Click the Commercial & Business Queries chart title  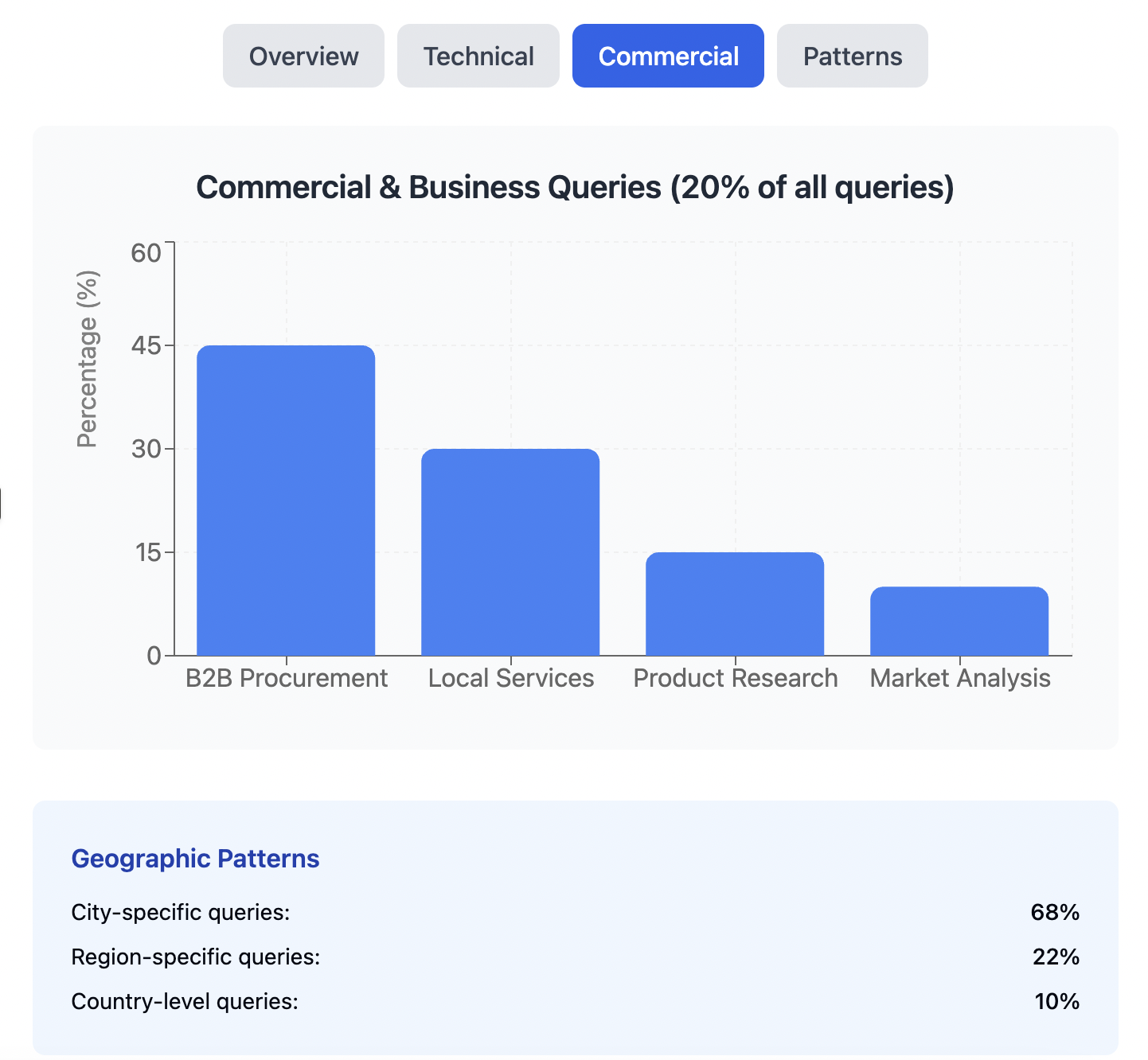pyautogui.click(x=575, y=188)
